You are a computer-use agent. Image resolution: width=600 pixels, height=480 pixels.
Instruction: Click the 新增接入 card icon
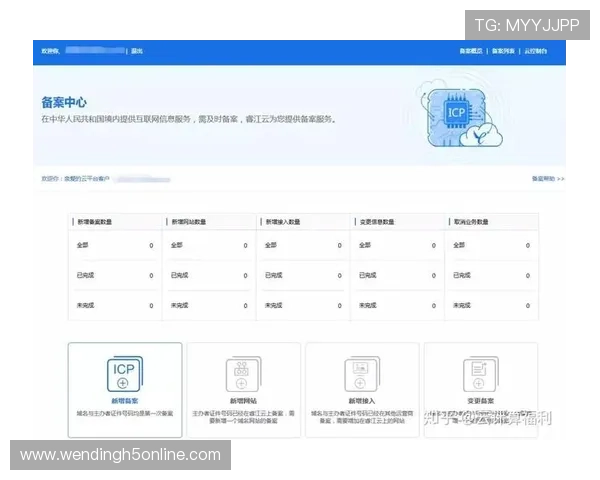pos(362,374)
